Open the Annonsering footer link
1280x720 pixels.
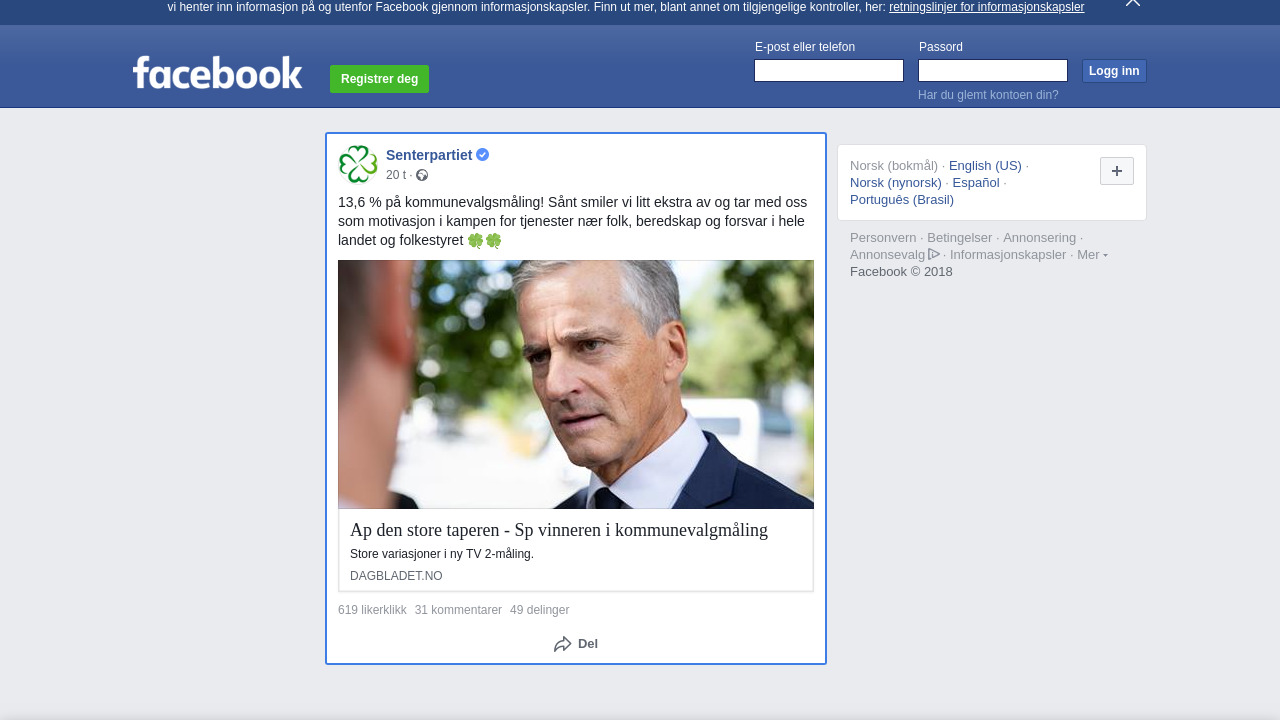1039,238
